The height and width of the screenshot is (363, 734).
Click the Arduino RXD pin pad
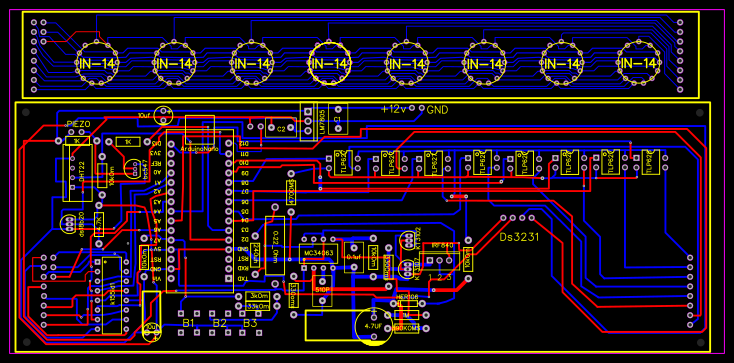pyautogui.click(x=228, y=269)
